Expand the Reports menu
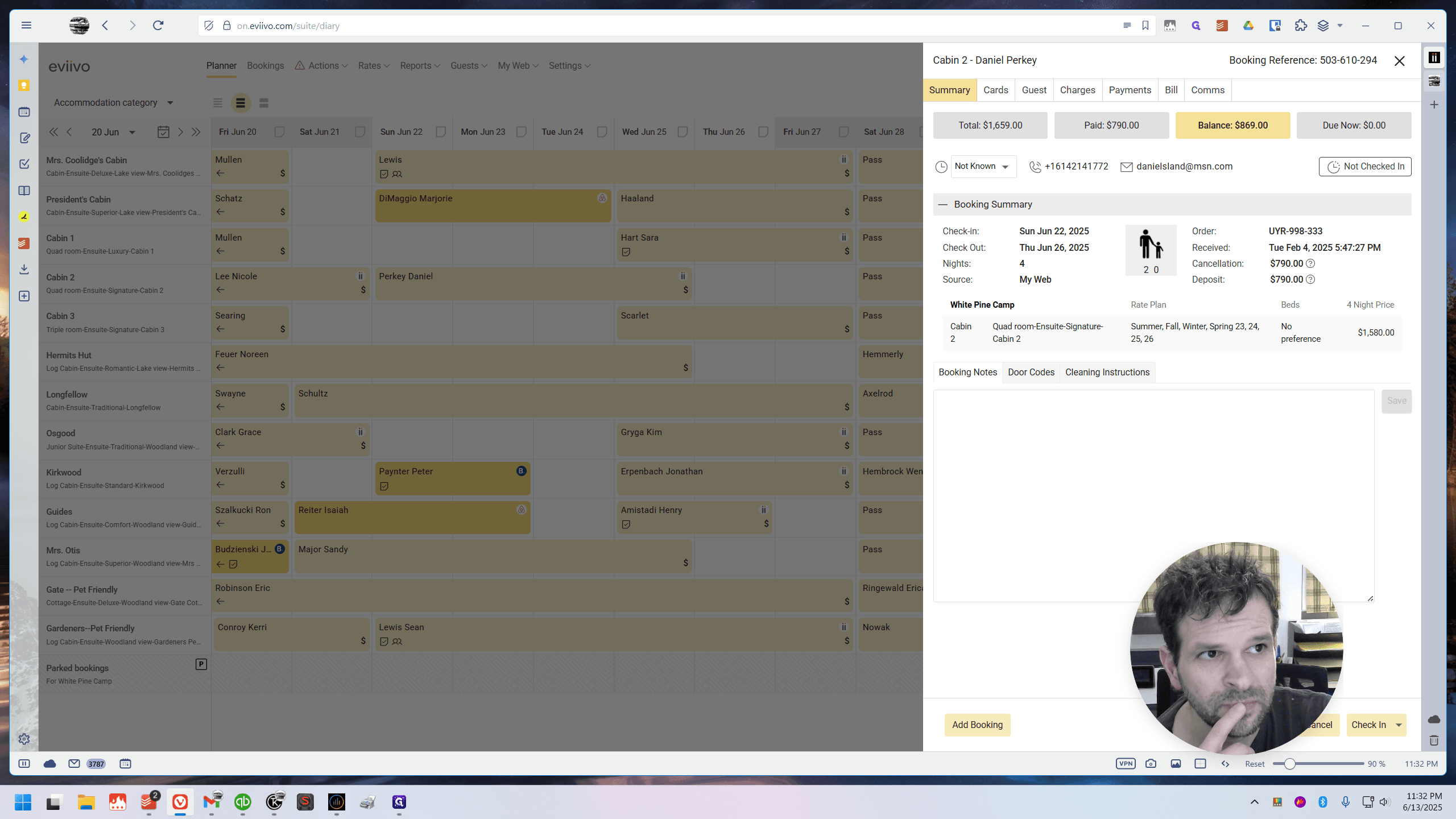This screenshot has width=1456, height=819. (420, 66)
